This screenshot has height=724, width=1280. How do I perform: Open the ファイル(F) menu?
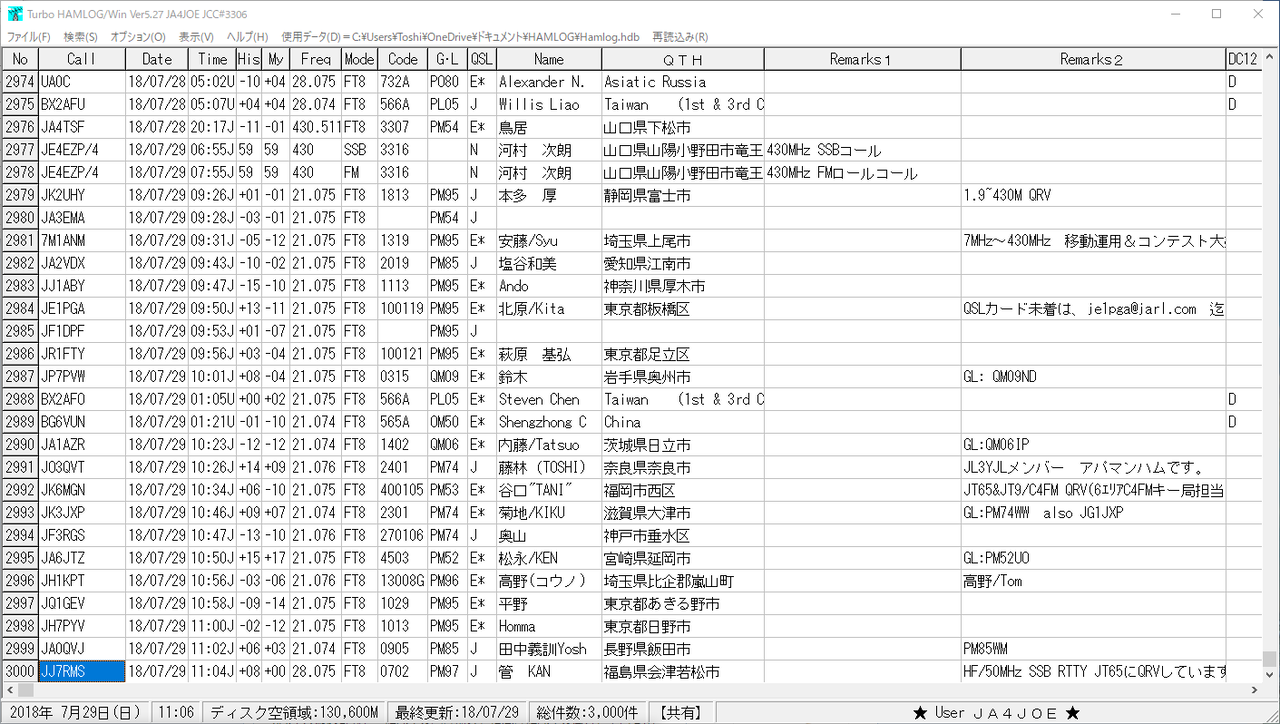[28, 37]
